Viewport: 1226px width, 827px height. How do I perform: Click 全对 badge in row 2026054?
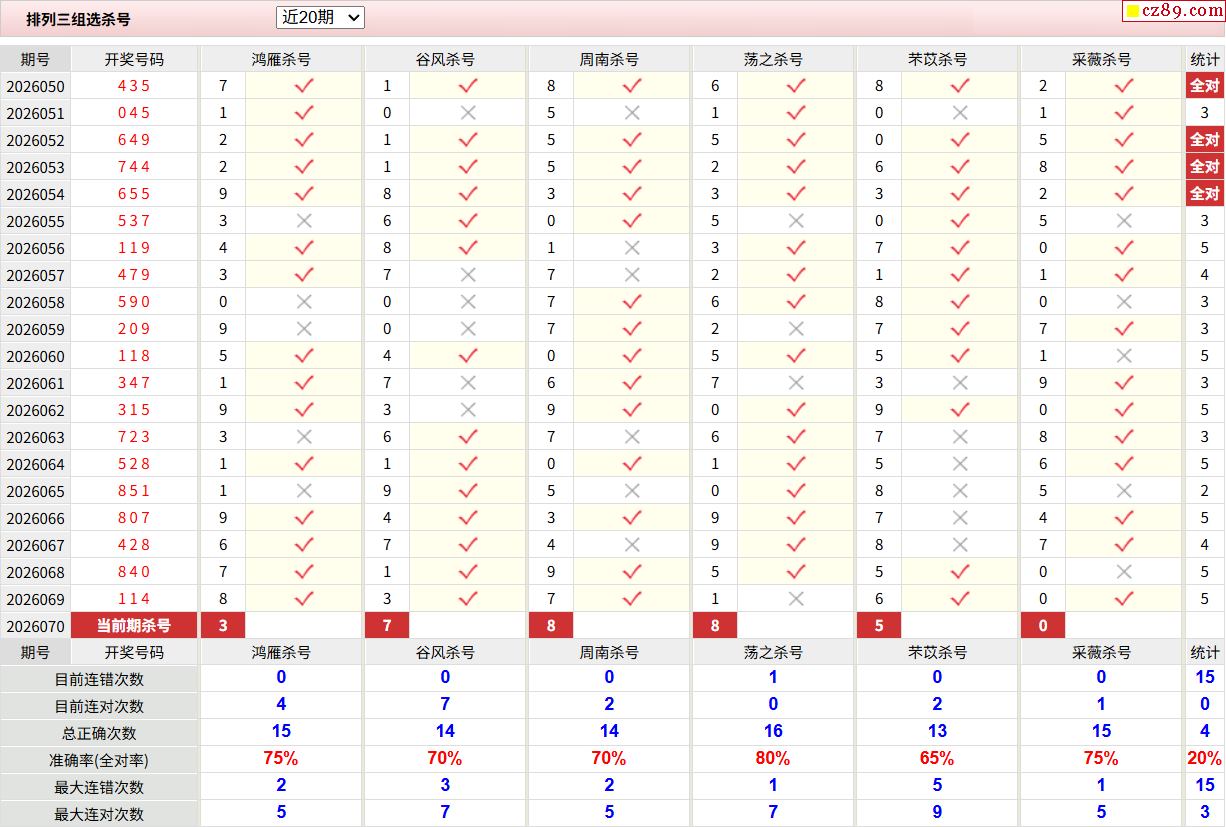tap(1204, 194)
